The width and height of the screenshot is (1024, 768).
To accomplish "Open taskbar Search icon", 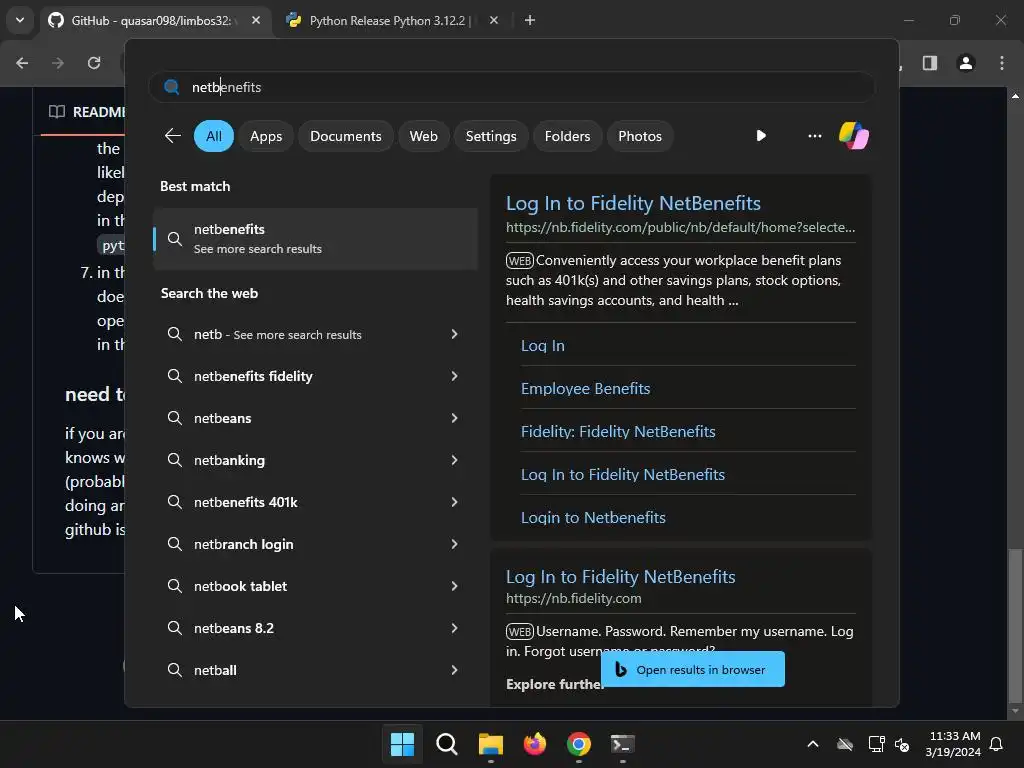I will [447, 744].
